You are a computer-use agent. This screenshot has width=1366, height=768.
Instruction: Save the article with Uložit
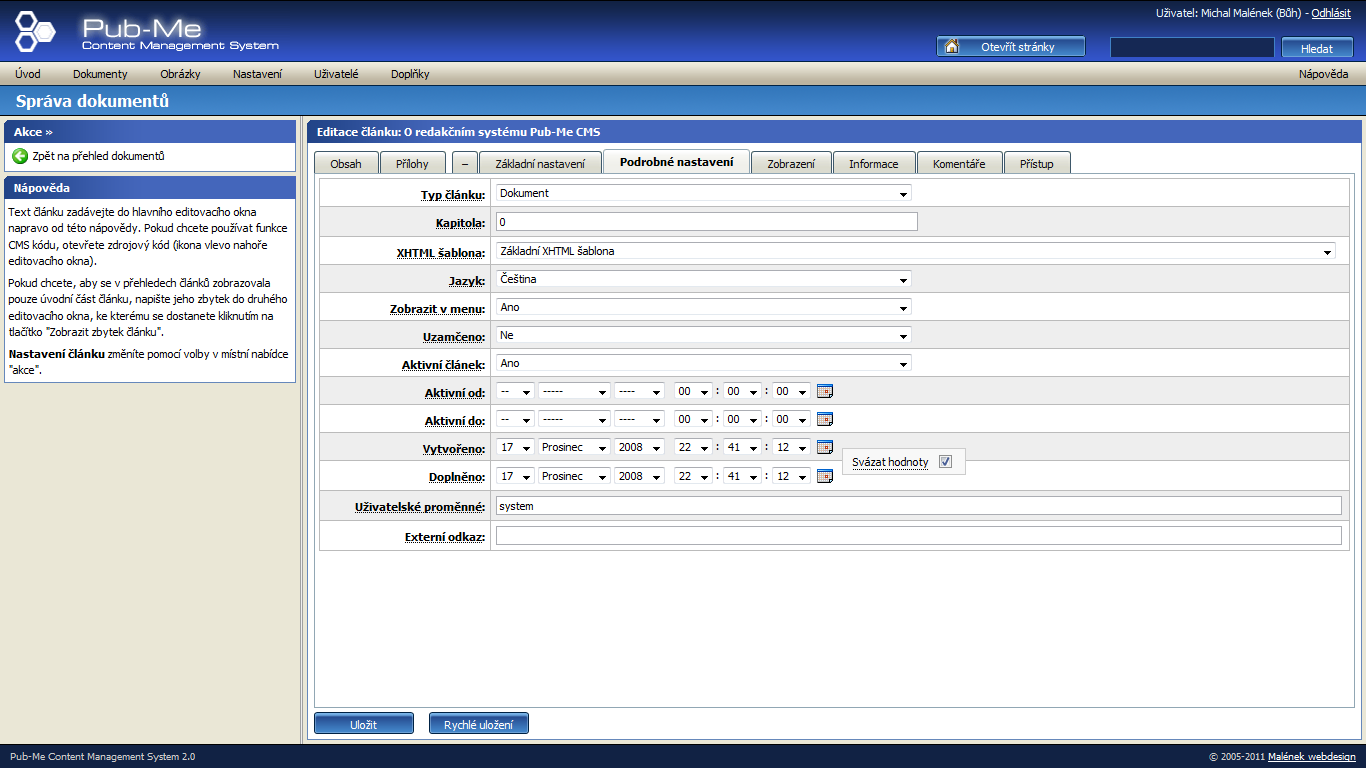point(364,724)
